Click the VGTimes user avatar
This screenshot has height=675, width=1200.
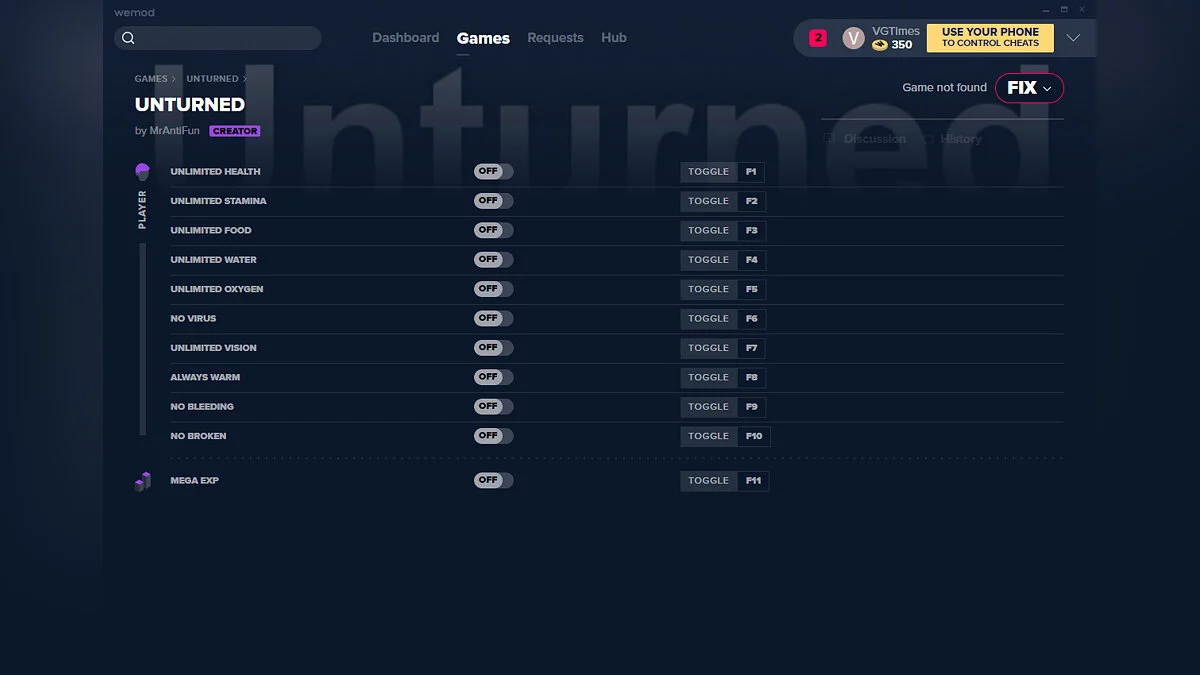(x=853, y=38)
